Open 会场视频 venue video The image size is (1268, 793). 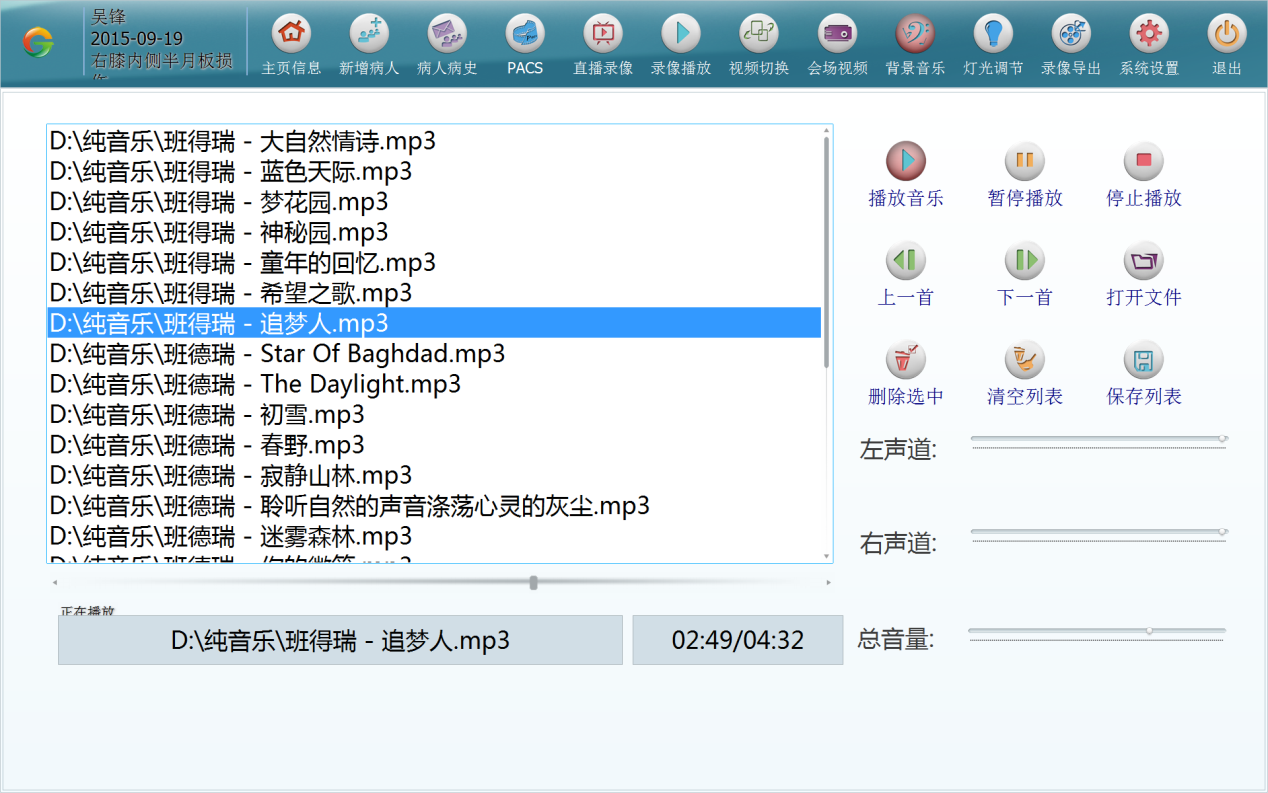[x=837, y=33]
